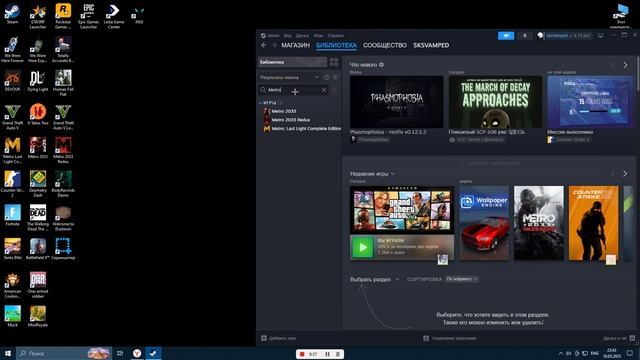Open the SKSVAMPED profile tab
Image resolution: width=640 pixels, height=360 pixels.
coord(431,45)
